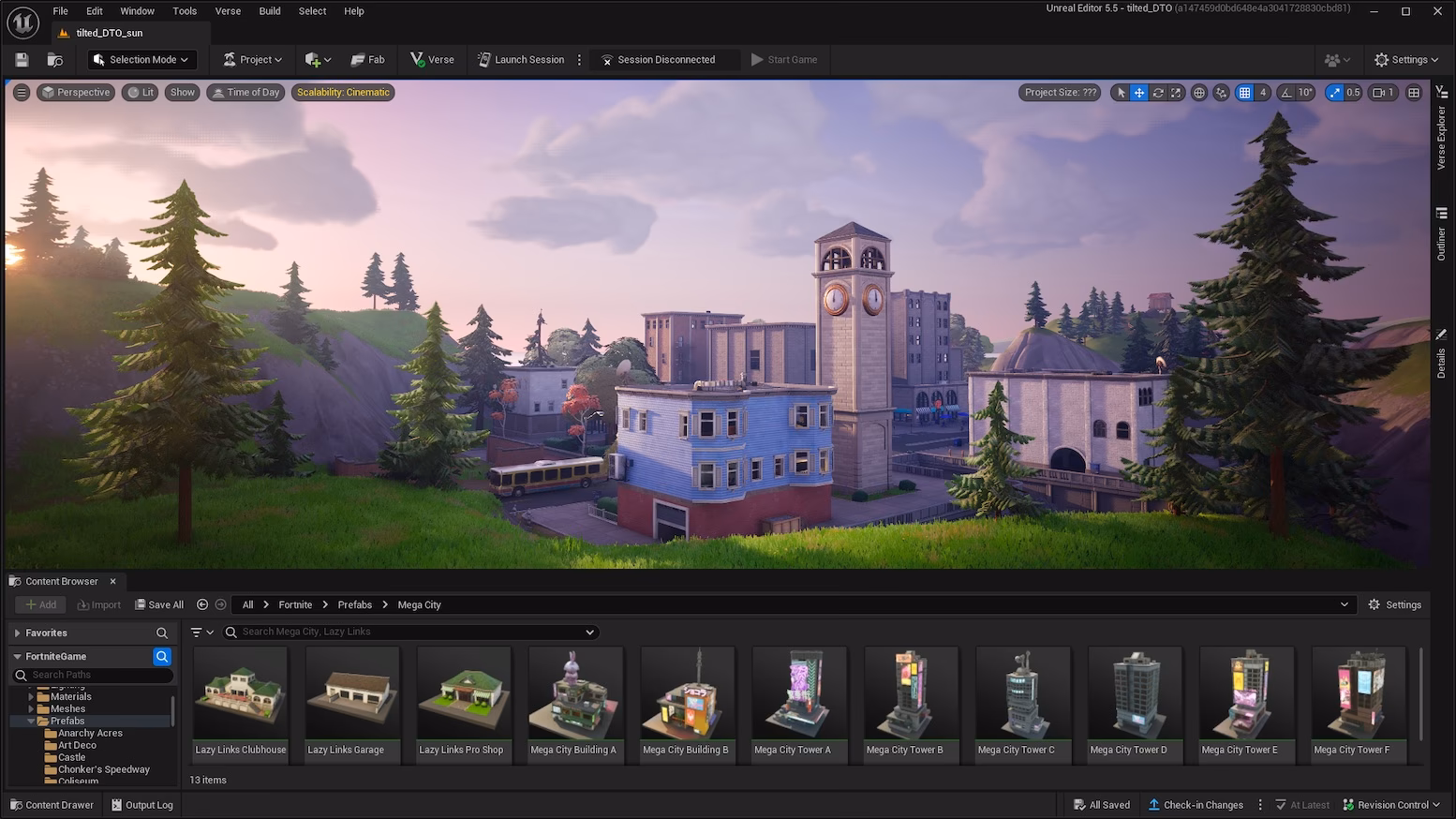The height and width of the screenshot is (819, 1456).
Task: Click the Save All button
Action: pos(159,605)
